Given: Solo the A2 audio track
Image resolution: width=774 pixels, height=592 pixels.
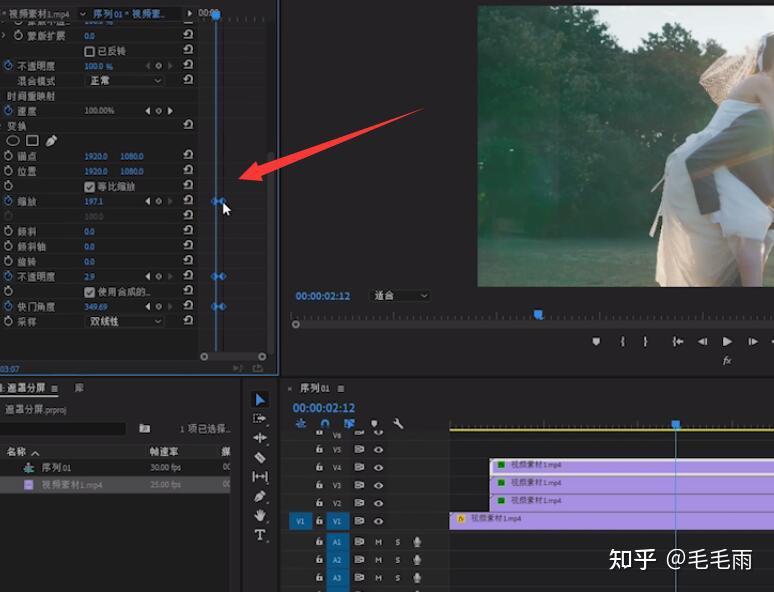Looking at the screenshot, I should point(397,560).
